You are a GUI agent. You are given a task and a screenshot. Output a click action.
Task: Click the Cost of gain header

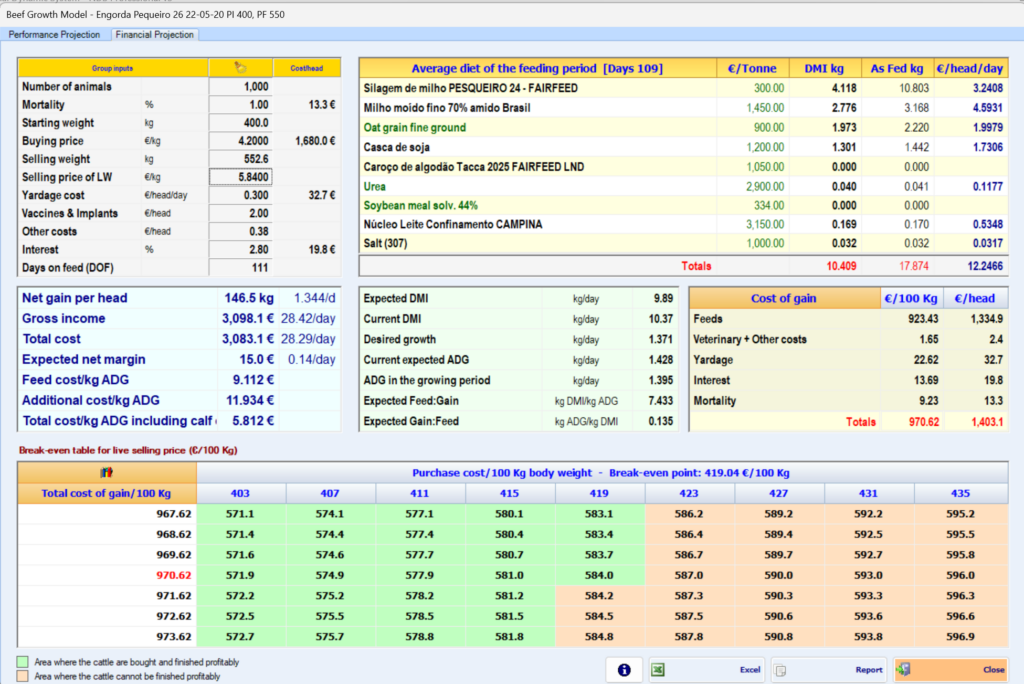coord(784,299)
